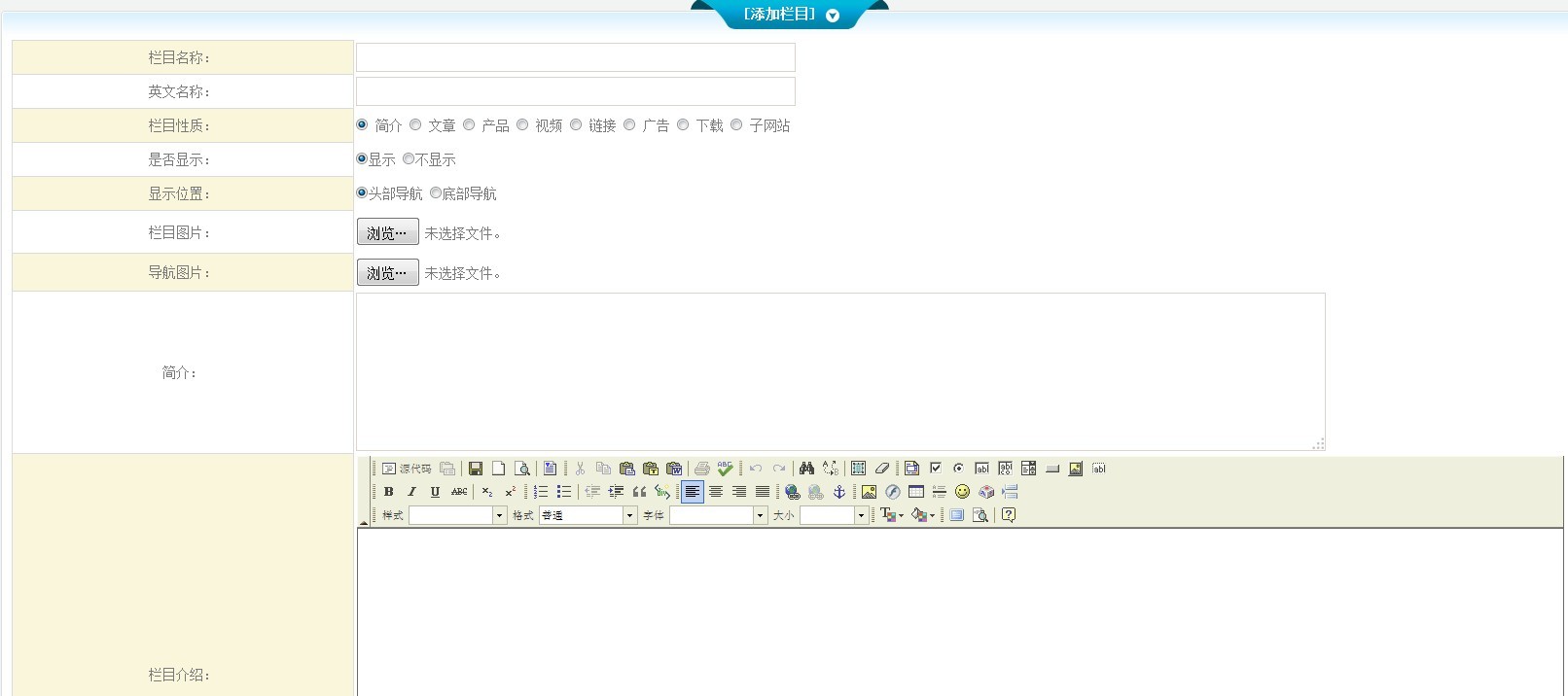Select the 文章 column type radio
1568x696 pixels.
click(415, 124)
